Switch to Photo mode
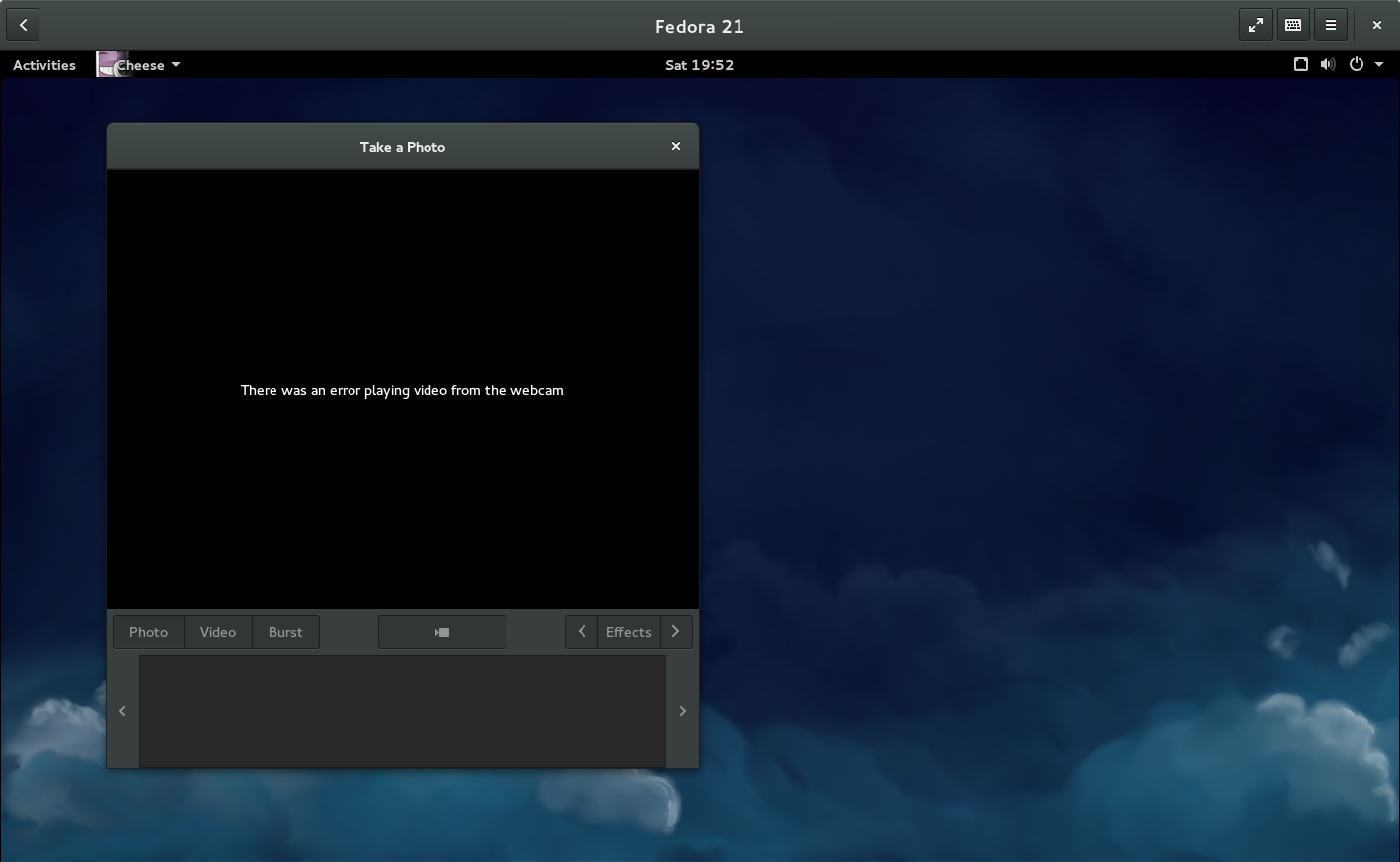The image size is (1400, 862). click(148, 632)
